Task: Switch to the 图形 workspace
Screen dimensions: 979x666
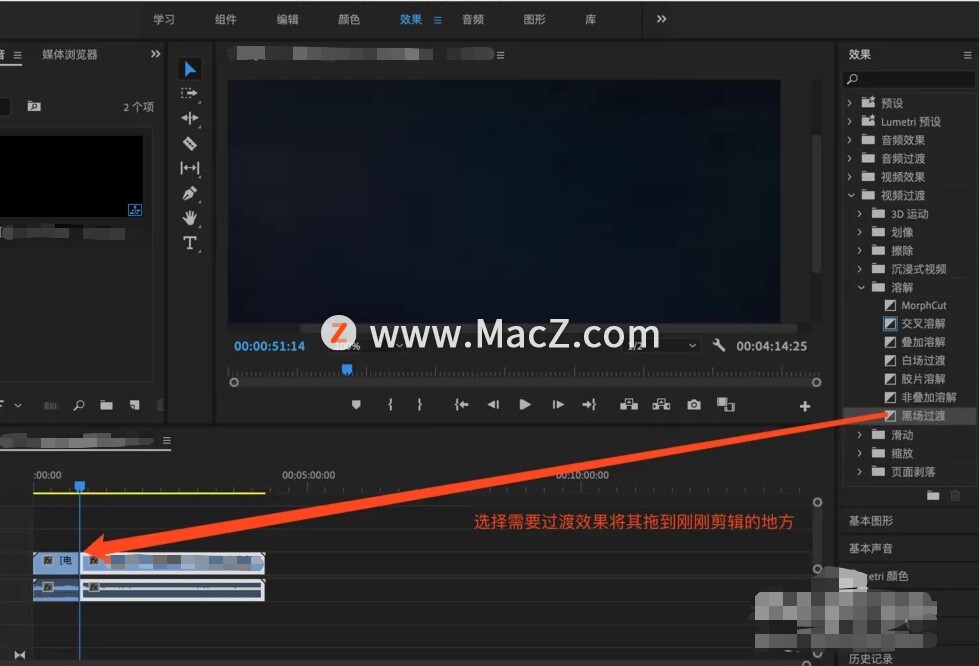Action: 534,19
